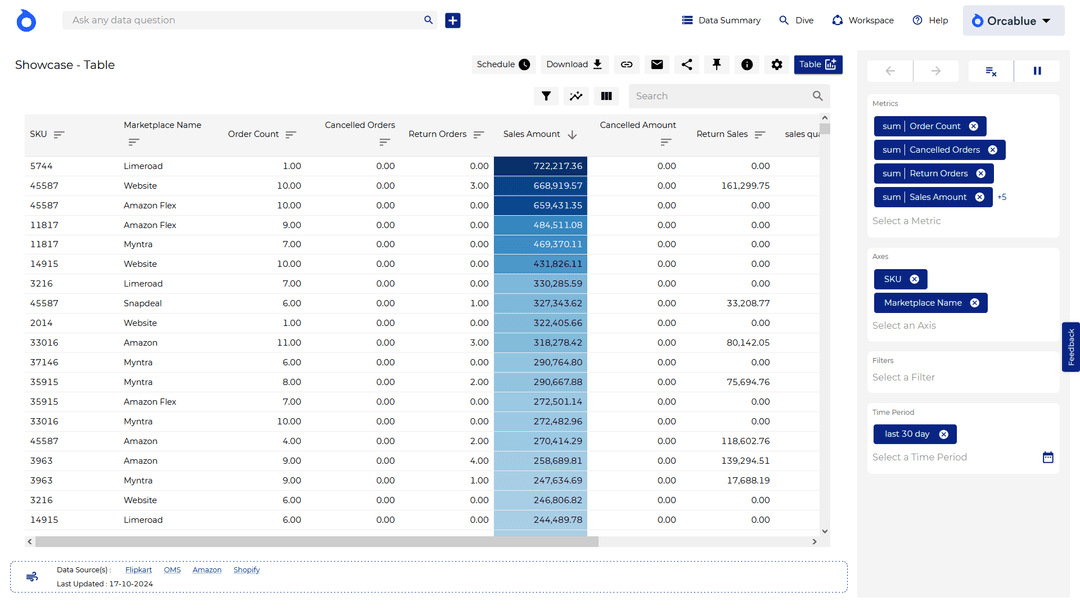Open the Table chart type selector

[818, 65]
